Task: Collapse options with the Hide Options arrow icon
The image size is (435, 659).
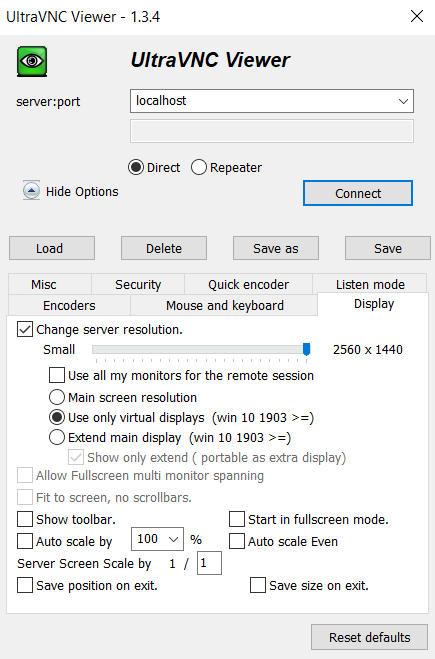Action: point(32,191)
